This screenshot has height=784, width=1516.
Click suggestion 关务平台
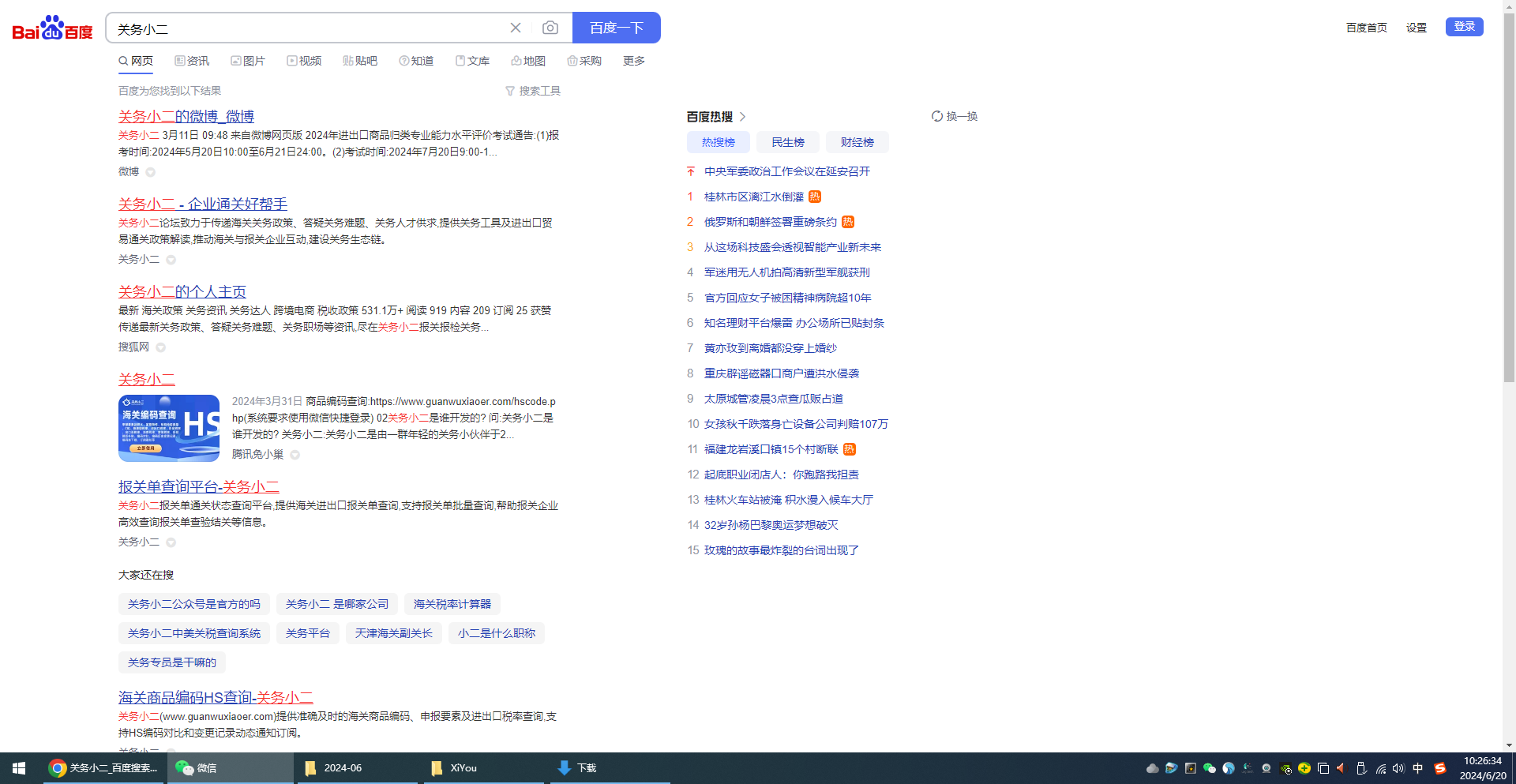(308, 633)
